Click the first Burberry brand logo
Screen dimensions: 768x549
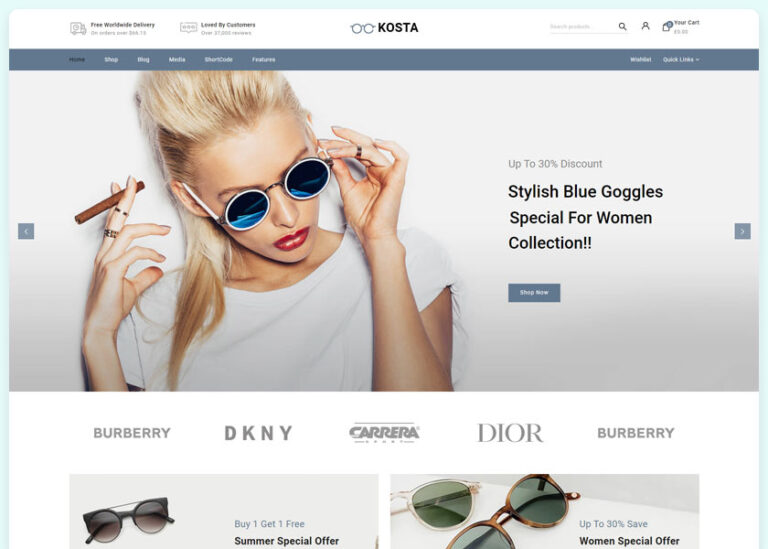click(132, 433)
